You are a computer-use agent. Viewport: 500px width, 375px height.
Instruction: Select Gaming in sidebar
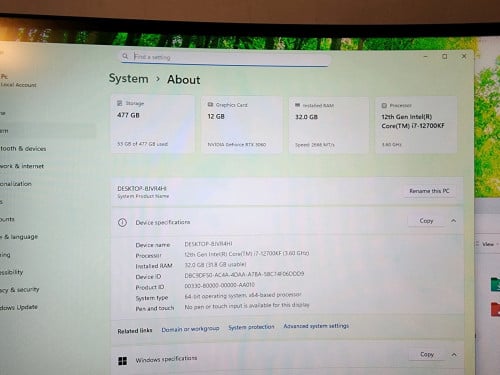5,255
